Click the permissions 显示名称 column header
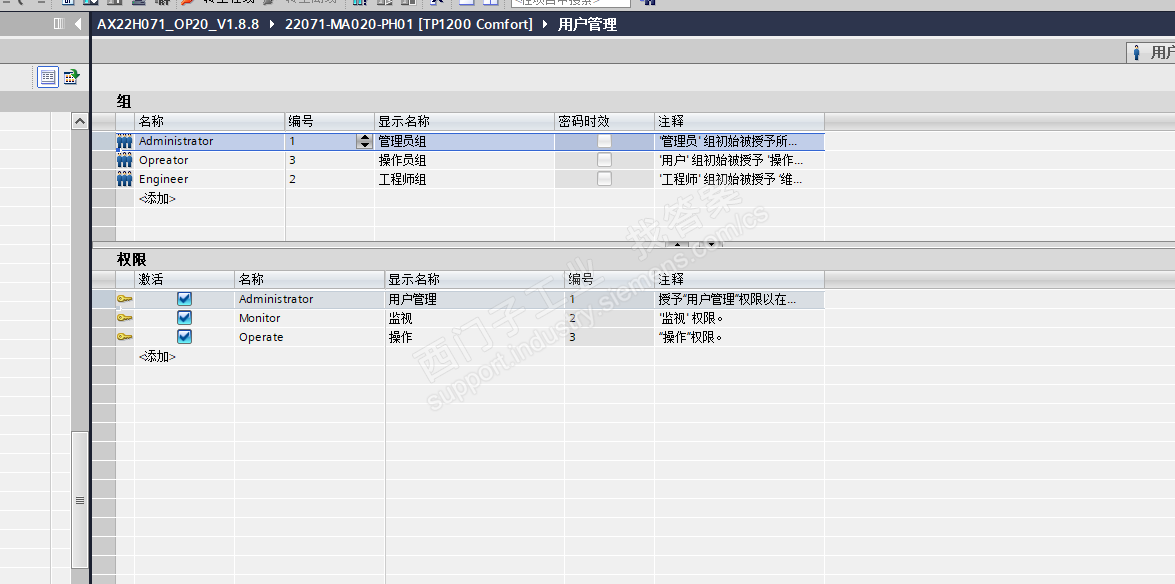The height and width of the screenshot is (584, 1175). click(475, 280)
